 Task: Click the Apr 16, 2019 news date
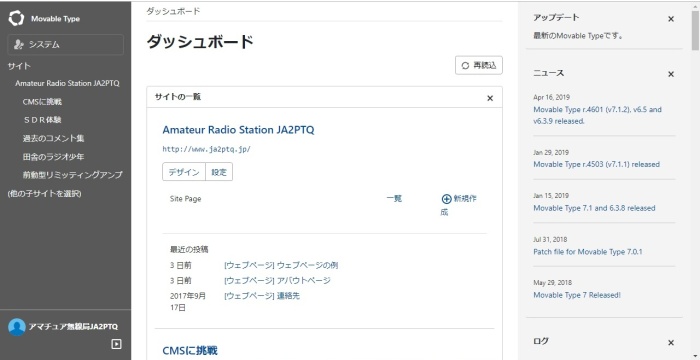click(551, 97)
